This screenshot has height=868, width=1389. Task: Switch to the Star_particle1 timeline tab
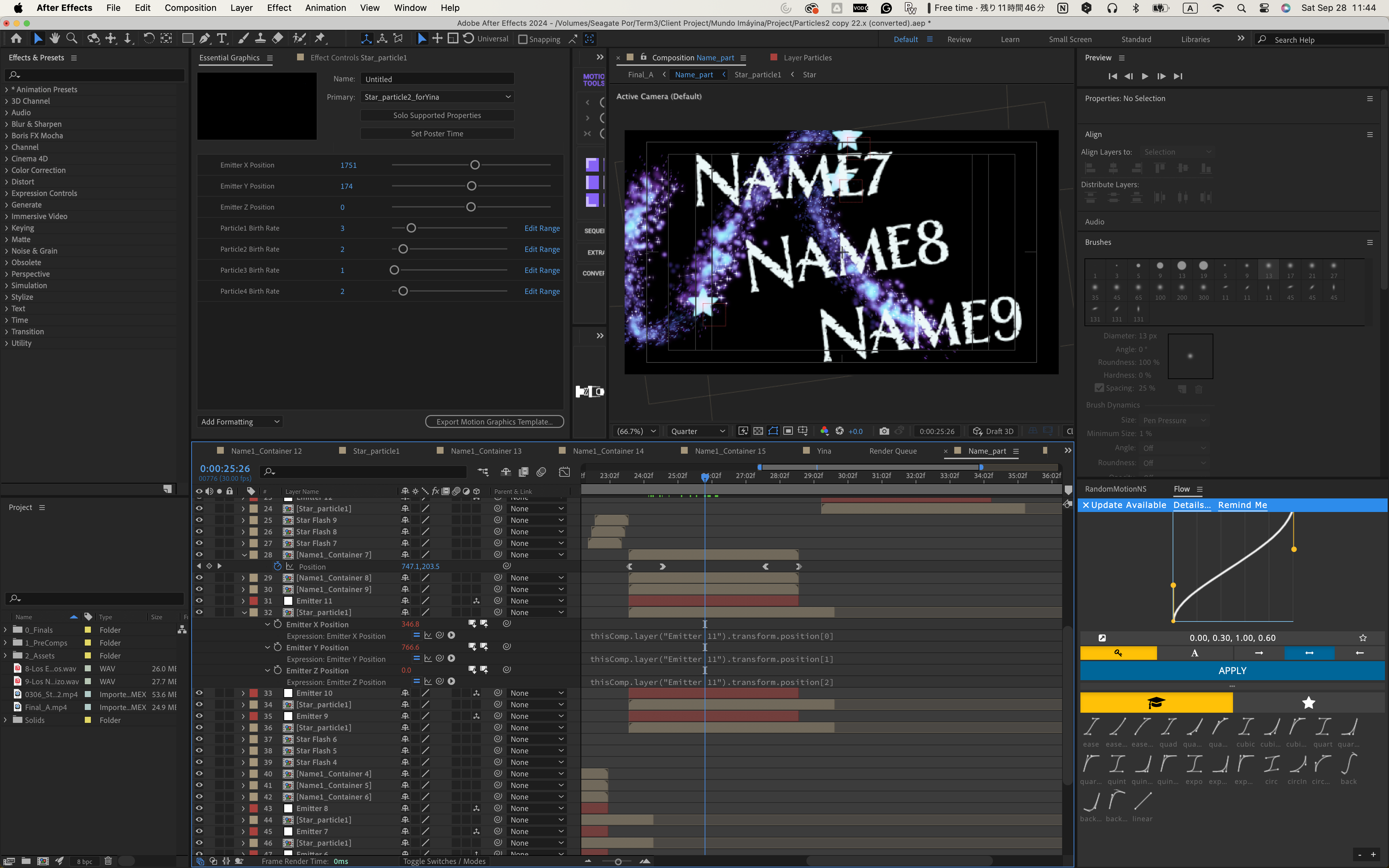pos(376,451)
